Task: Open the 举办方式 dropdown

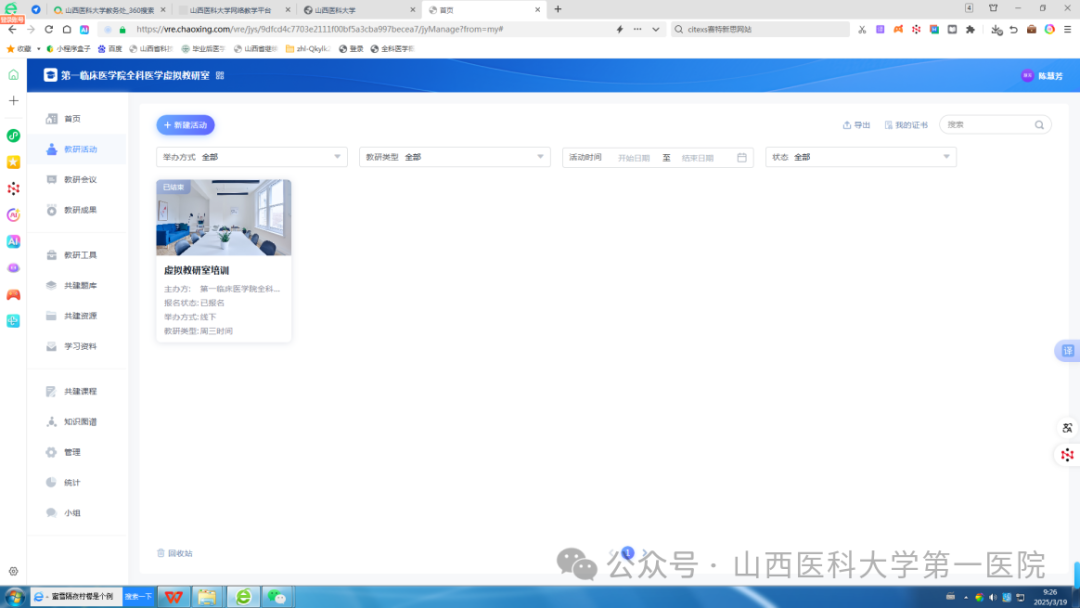Action: click(x=252, y=157)
